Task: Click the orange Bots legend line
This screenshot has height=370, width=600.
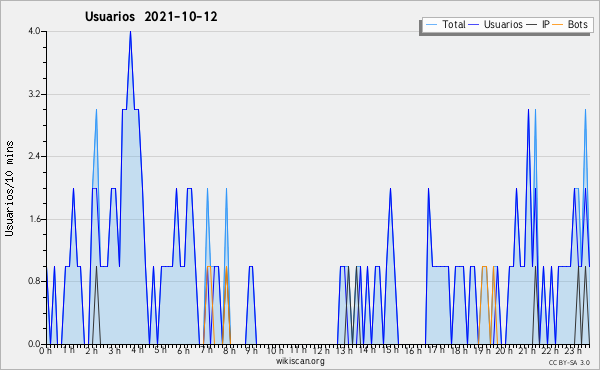Action: click(x=558, y=25)
